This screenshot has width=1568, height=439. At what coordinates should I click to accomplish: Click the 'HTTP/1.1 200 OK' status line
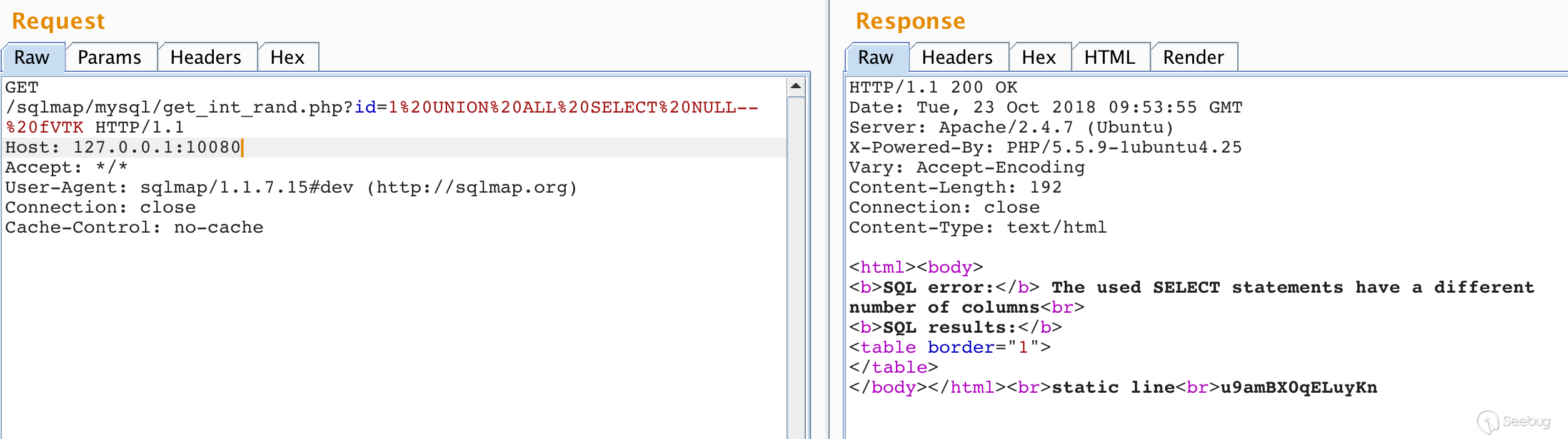coord(933,88)
